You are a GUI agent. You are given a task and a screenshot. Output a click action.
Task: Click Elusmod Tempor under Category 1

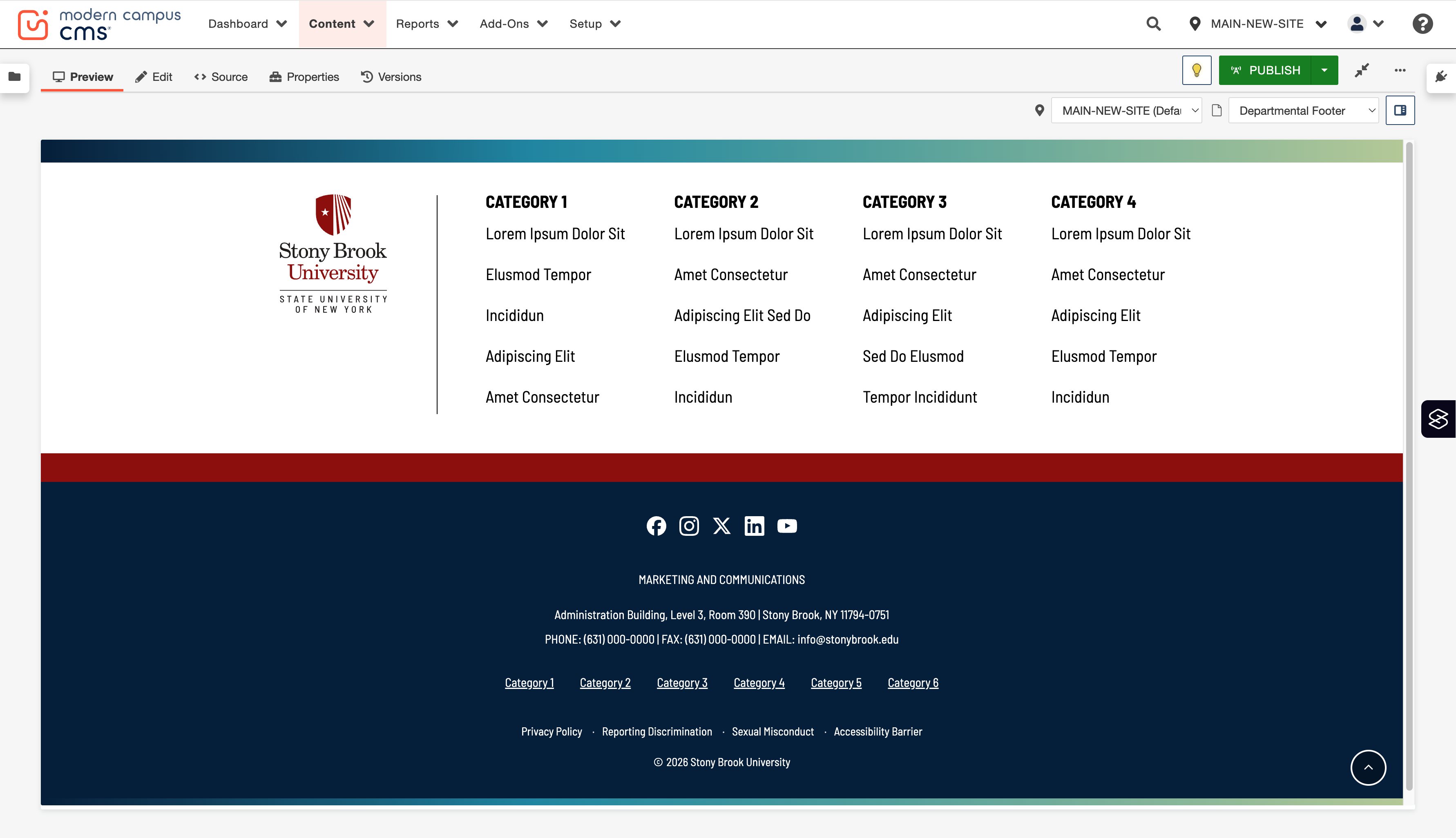[538, 274]
